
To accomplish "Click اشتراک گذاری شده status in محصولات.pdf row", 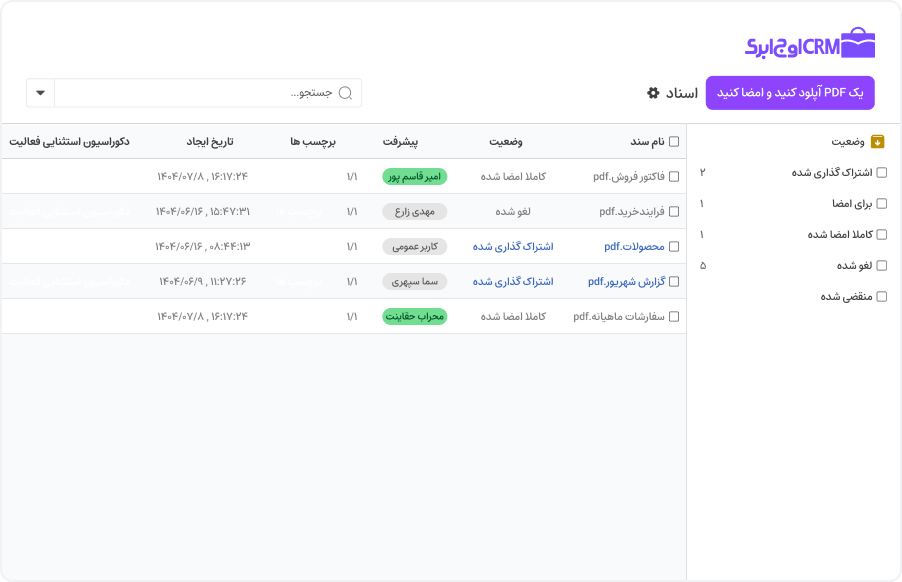I will (513, 246).
